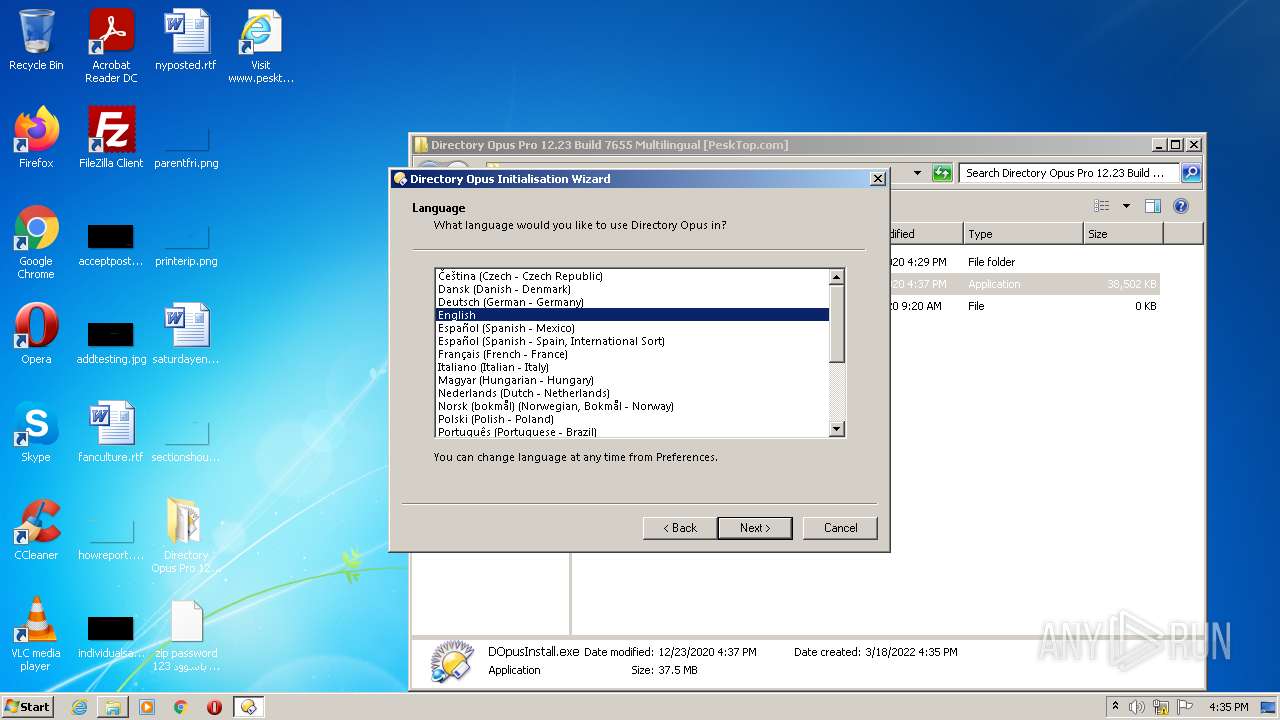Click the Explorer change view icon

(1101, 206)
